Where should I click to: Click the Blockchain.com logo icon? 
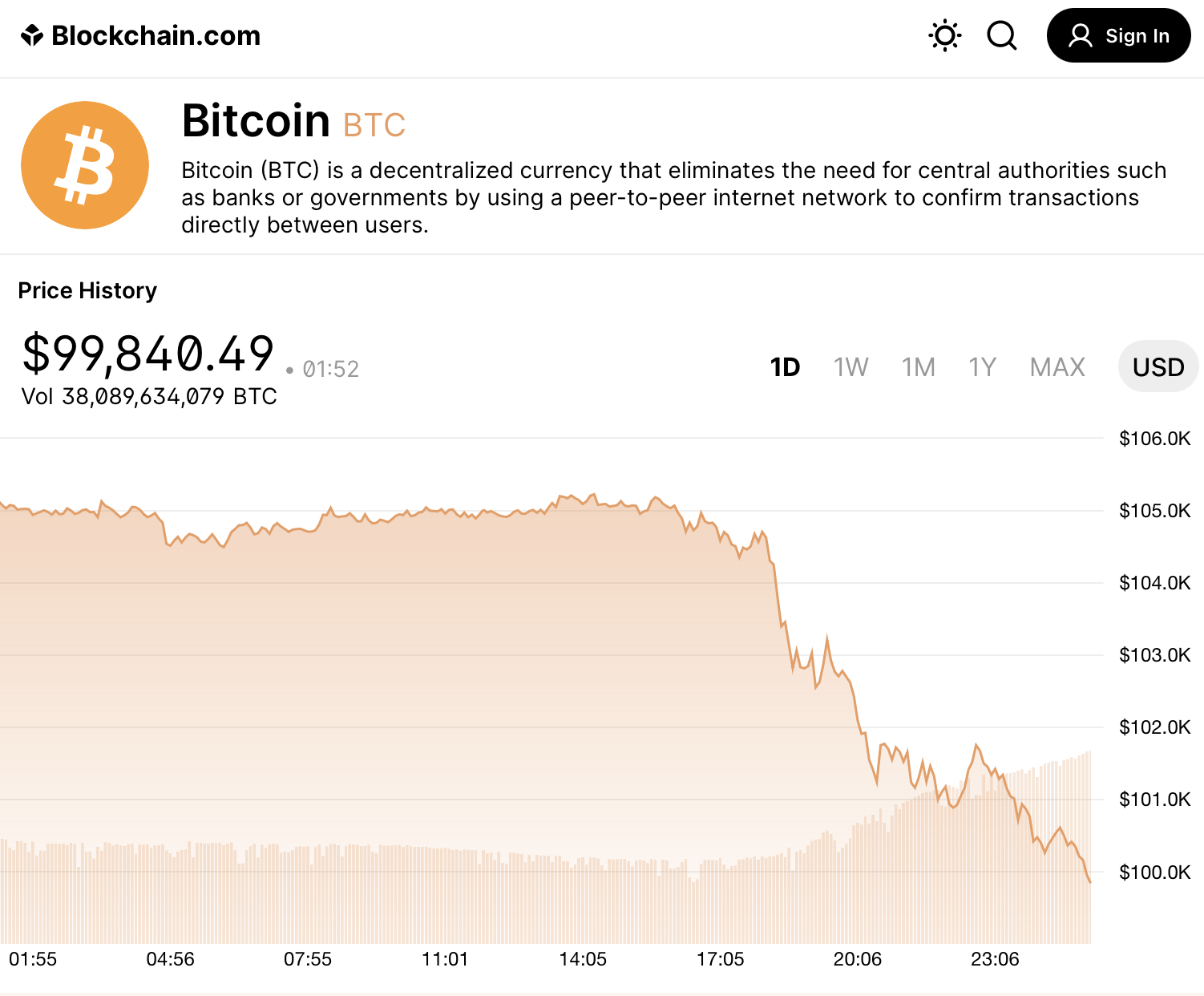(32, 35)
